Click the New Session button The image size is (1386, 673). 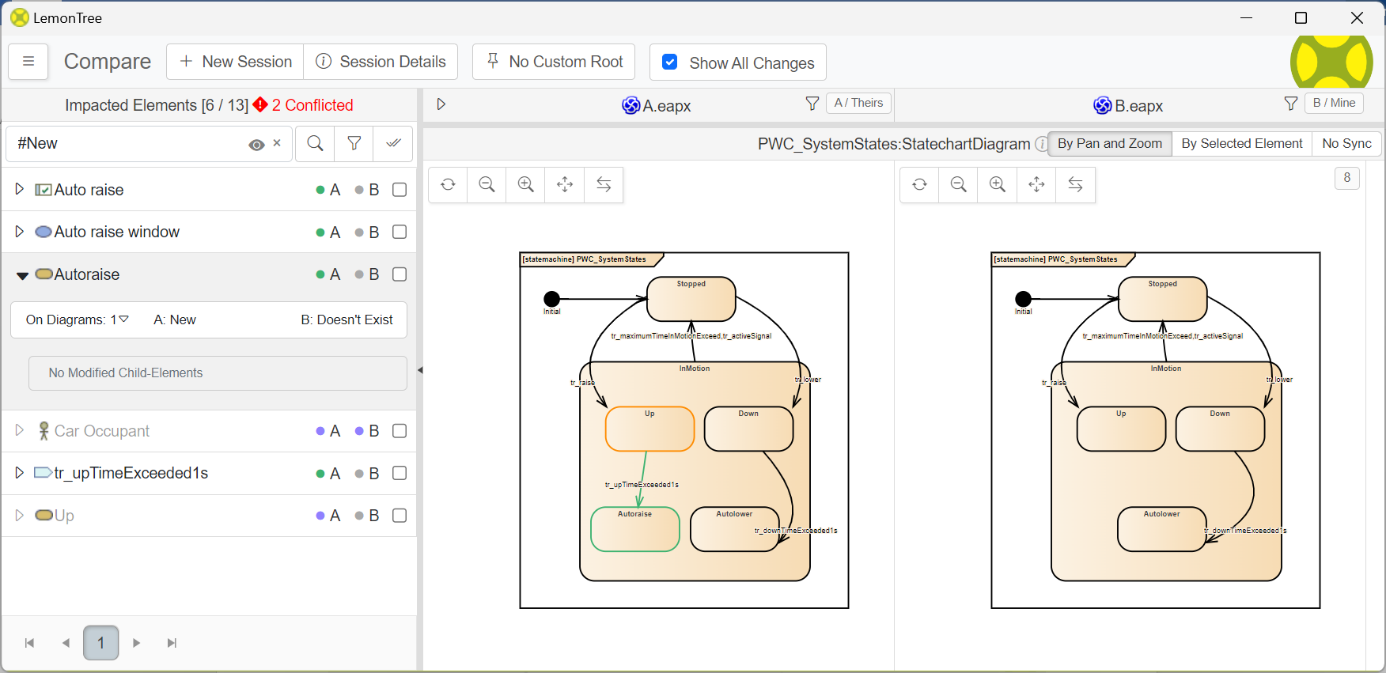coord(235,62)
